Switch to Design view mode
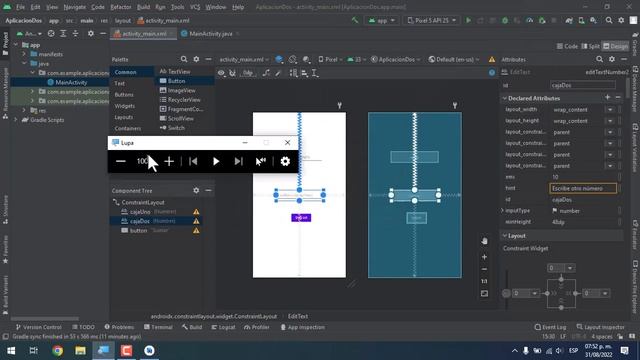This screenshot has width=640, height=360. (616, 46)
